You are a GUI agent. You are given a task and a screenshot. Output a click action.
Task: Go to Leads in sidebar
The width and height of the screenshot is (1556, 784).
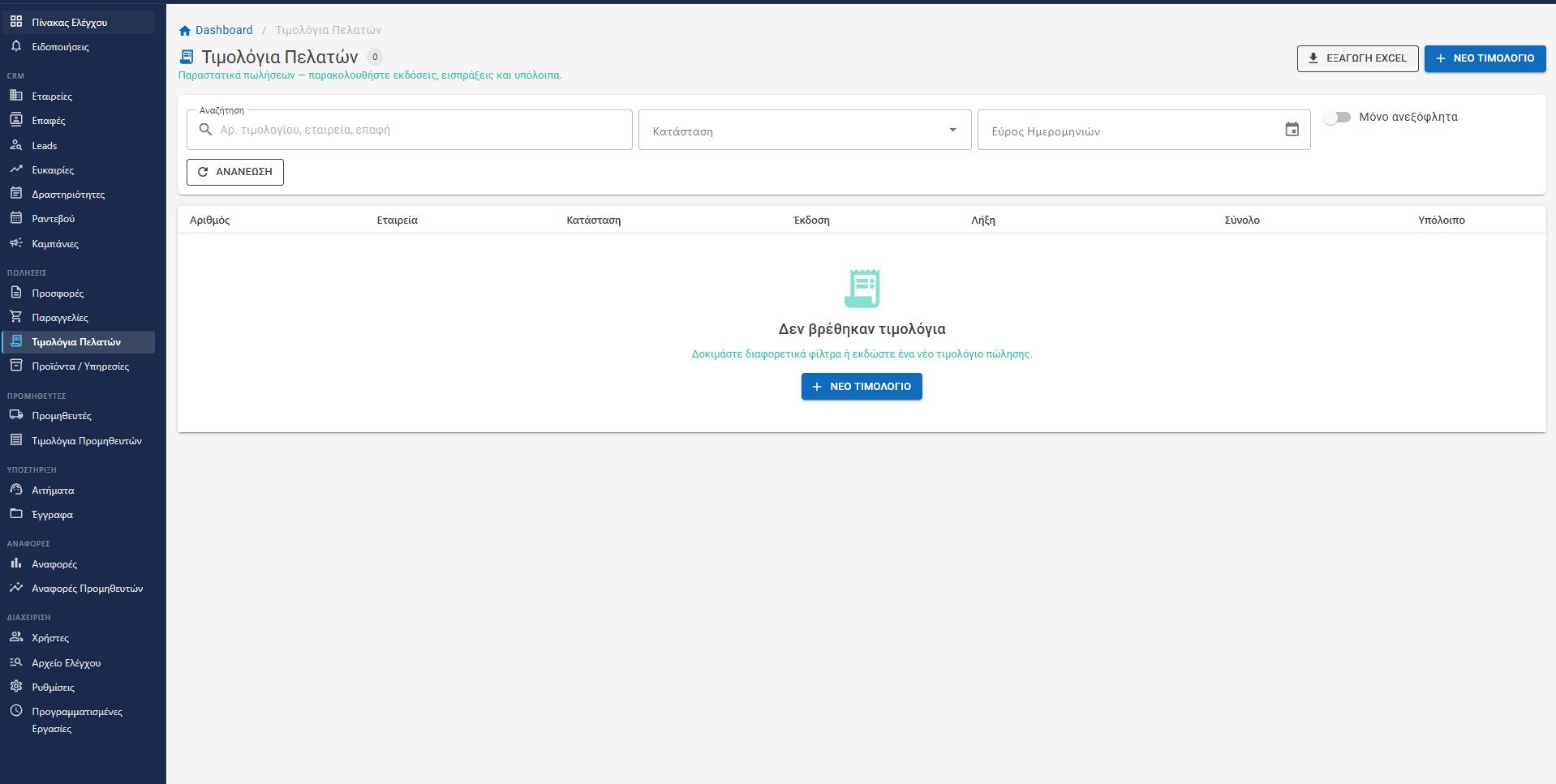79,145
